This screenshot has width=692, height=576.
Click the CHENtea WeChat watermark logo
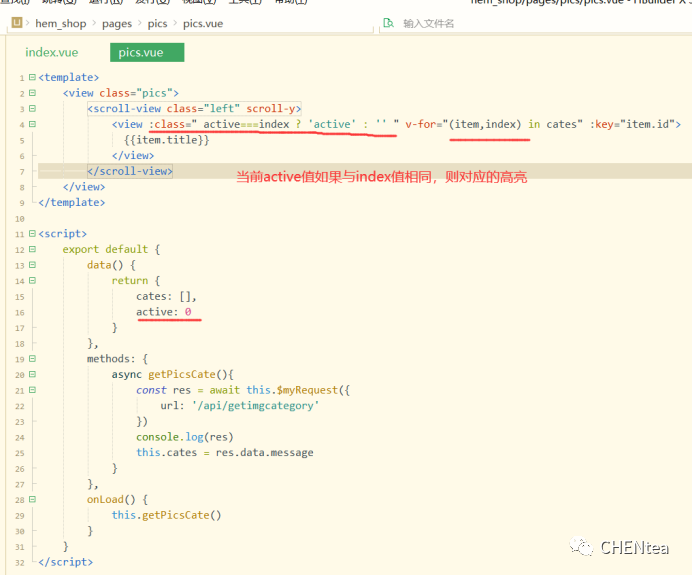tap(581, 547)
